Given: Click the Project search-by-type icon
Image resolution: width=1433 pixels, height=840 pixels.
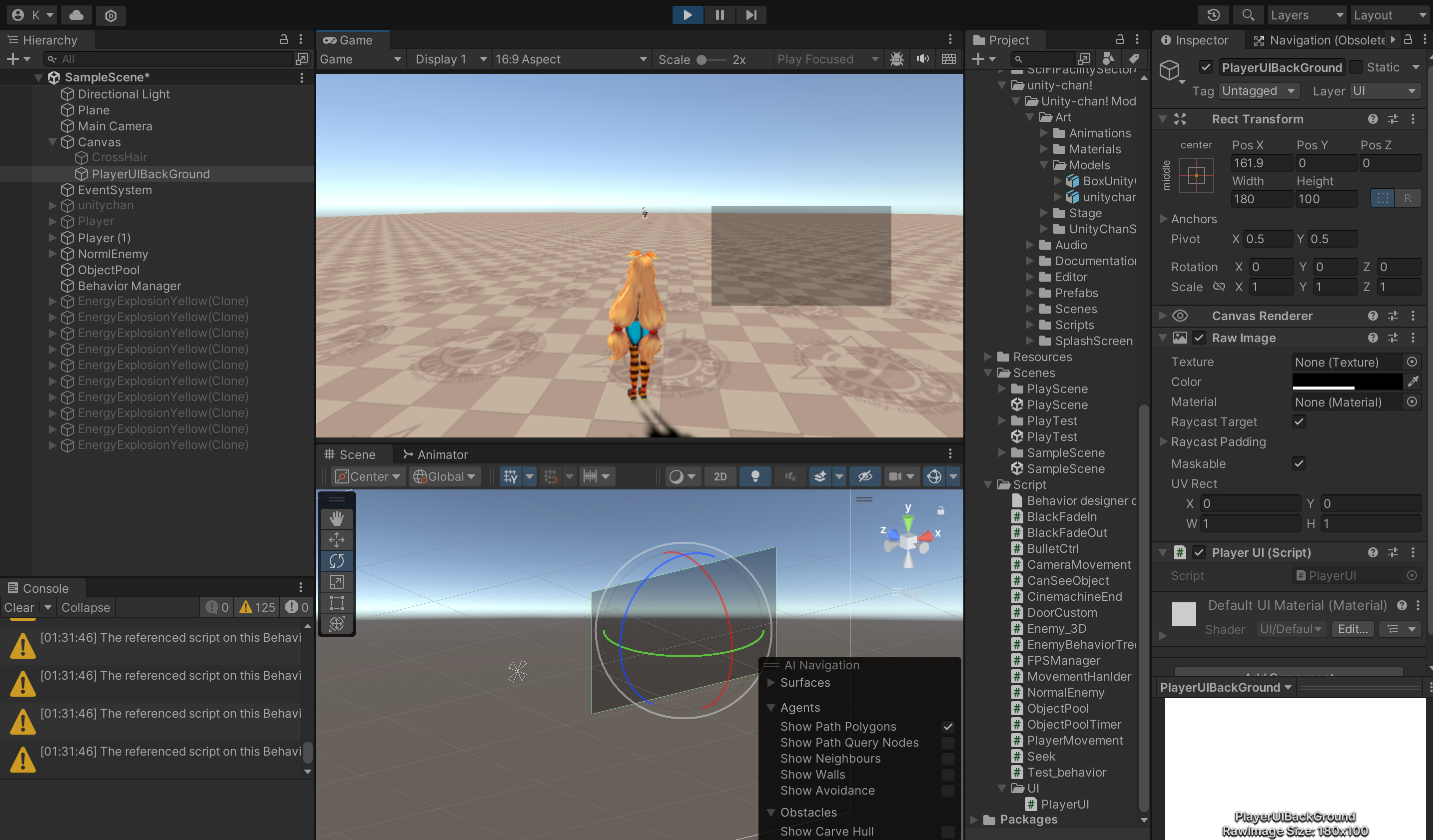Looking at the screenshot, I should (1108, 58).
